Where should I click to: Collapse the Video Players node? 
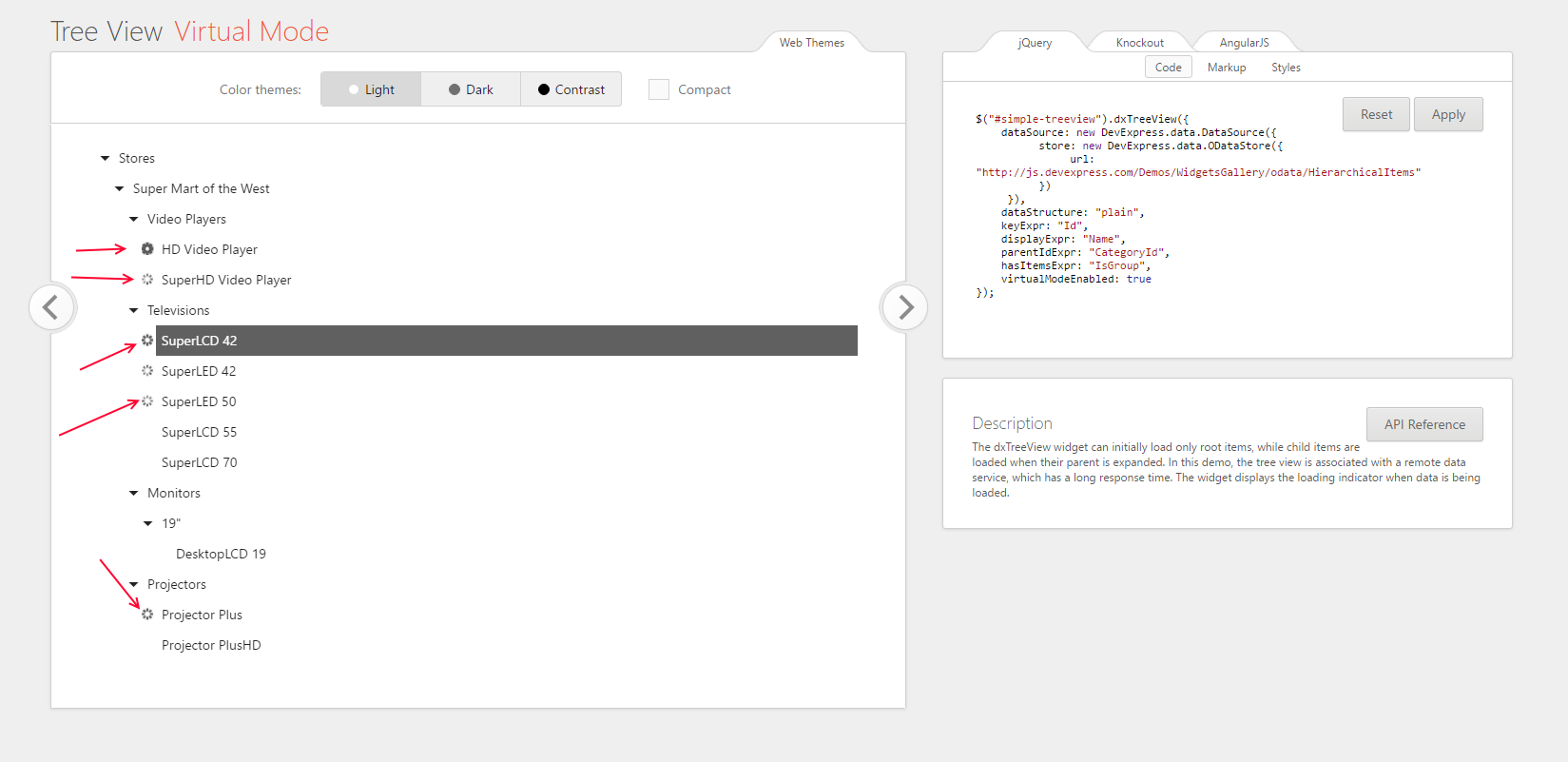(x=134, y=219)
